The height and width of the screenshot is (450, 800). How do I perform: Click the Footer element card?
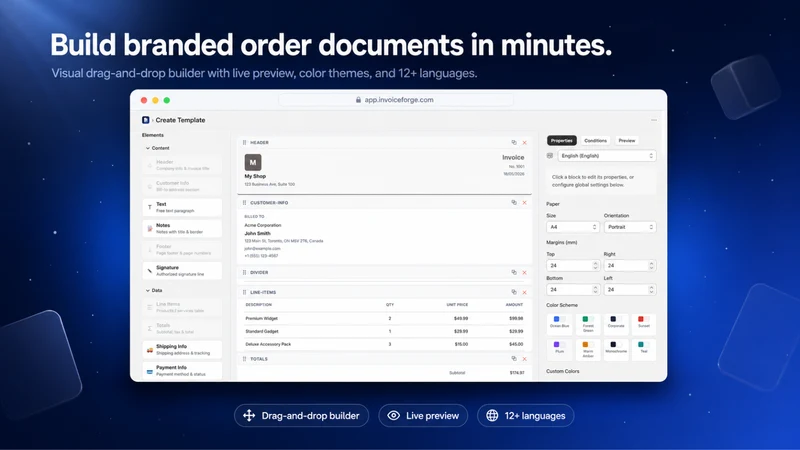click(x=182, y=249)
